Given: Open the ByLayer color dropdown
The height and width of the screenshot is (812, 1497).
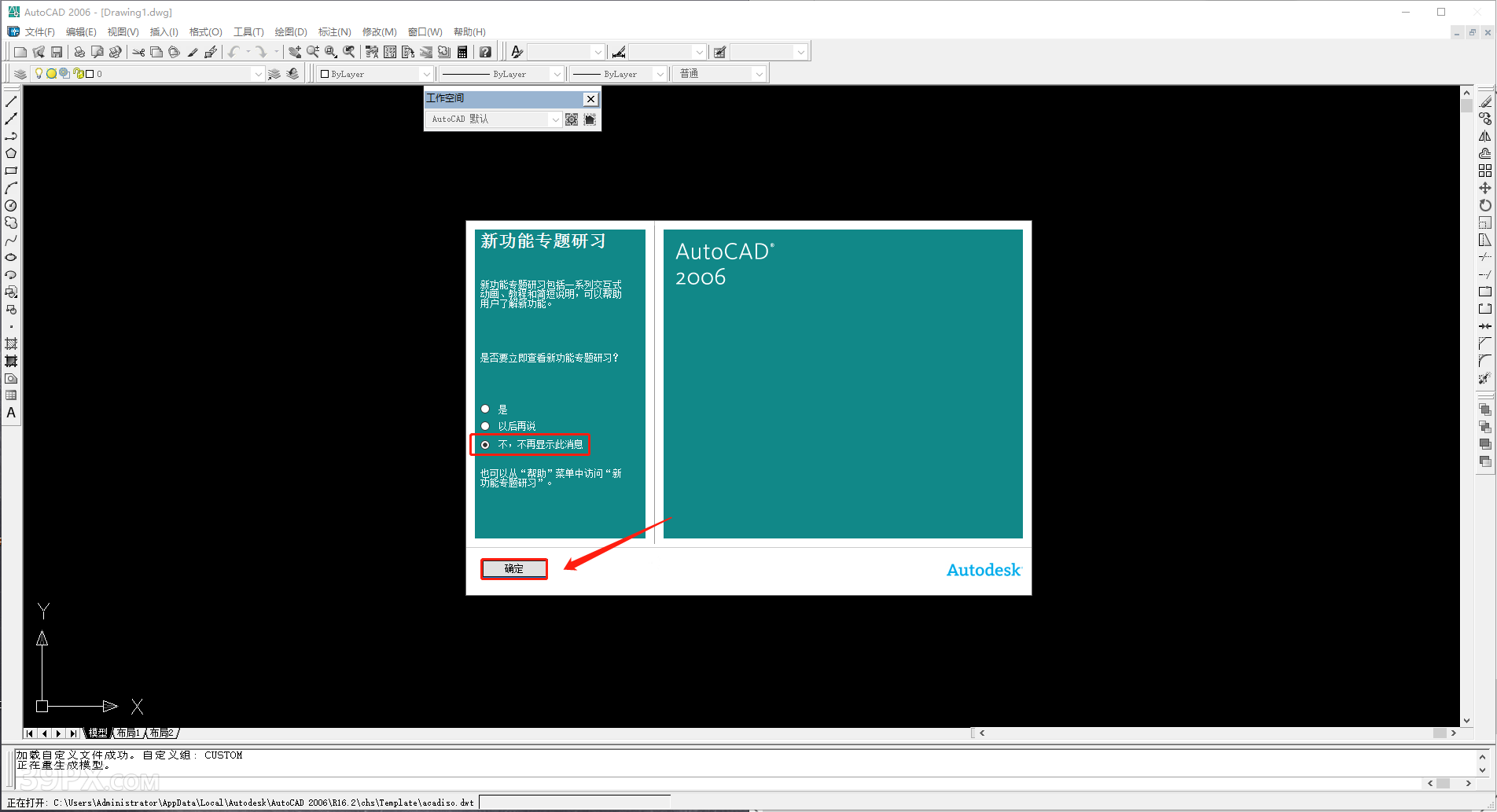Looking at the screenshot, I should pyautogui.click(x=429, y=73).
